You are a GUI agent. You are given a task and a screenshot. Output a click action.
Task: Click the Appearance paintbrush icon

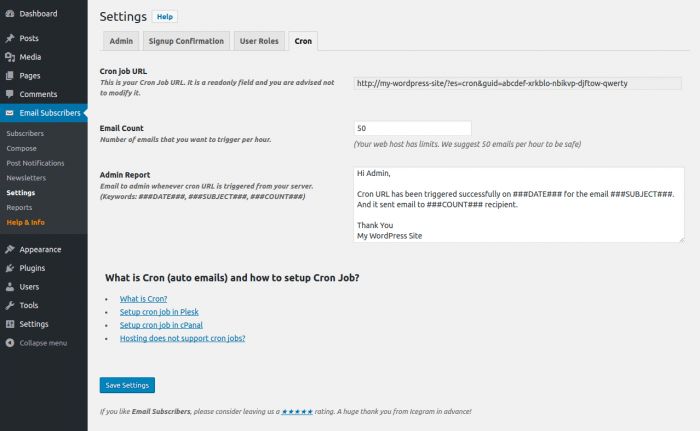point(10,249)
